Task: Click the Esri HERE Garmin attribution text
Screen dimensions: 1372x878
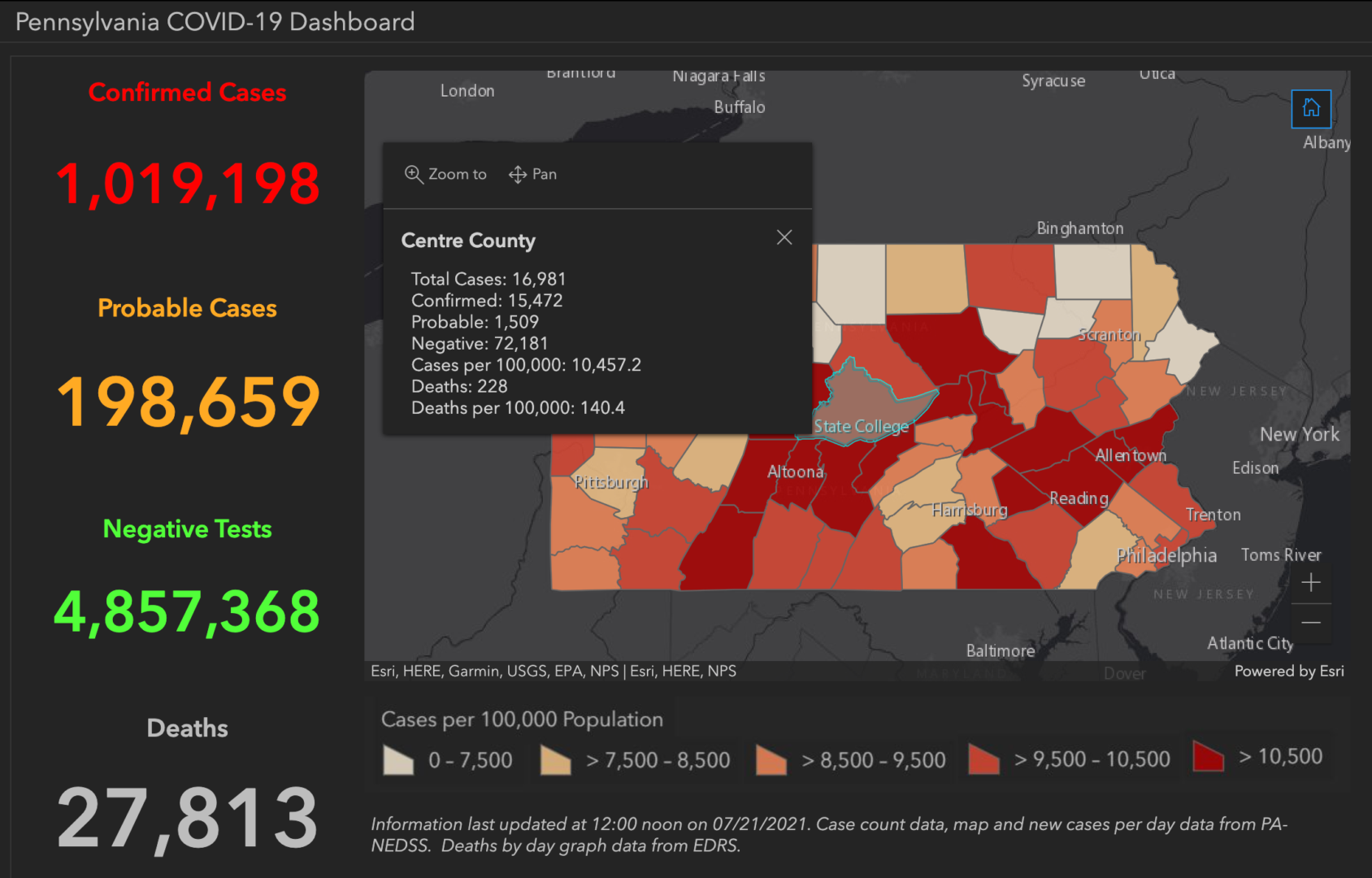Action: [x=553, y=671]
